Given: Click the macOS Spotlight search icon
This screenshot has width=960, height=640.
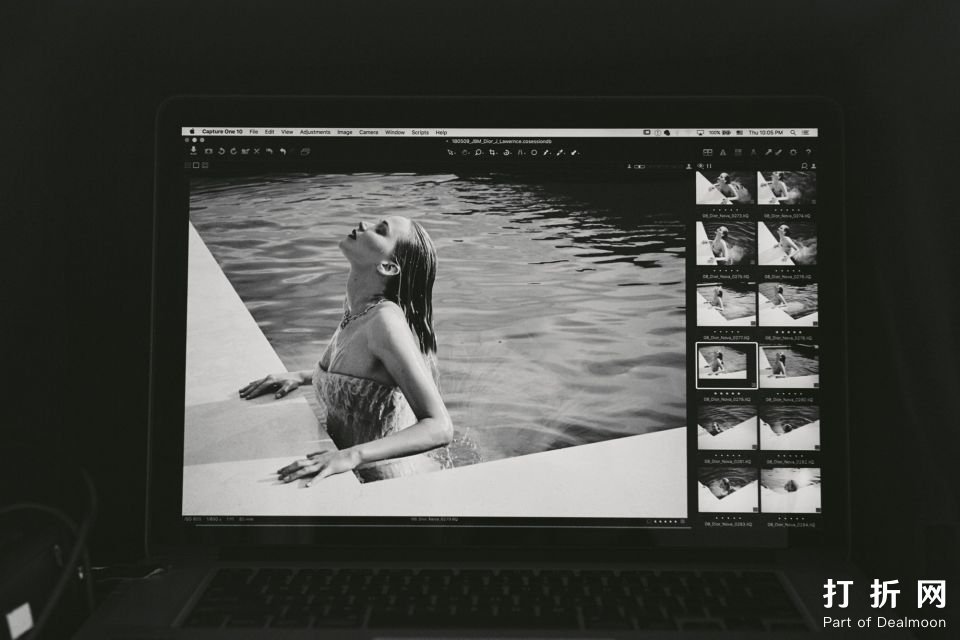Looking at the screenshot, I should point(794,132).
